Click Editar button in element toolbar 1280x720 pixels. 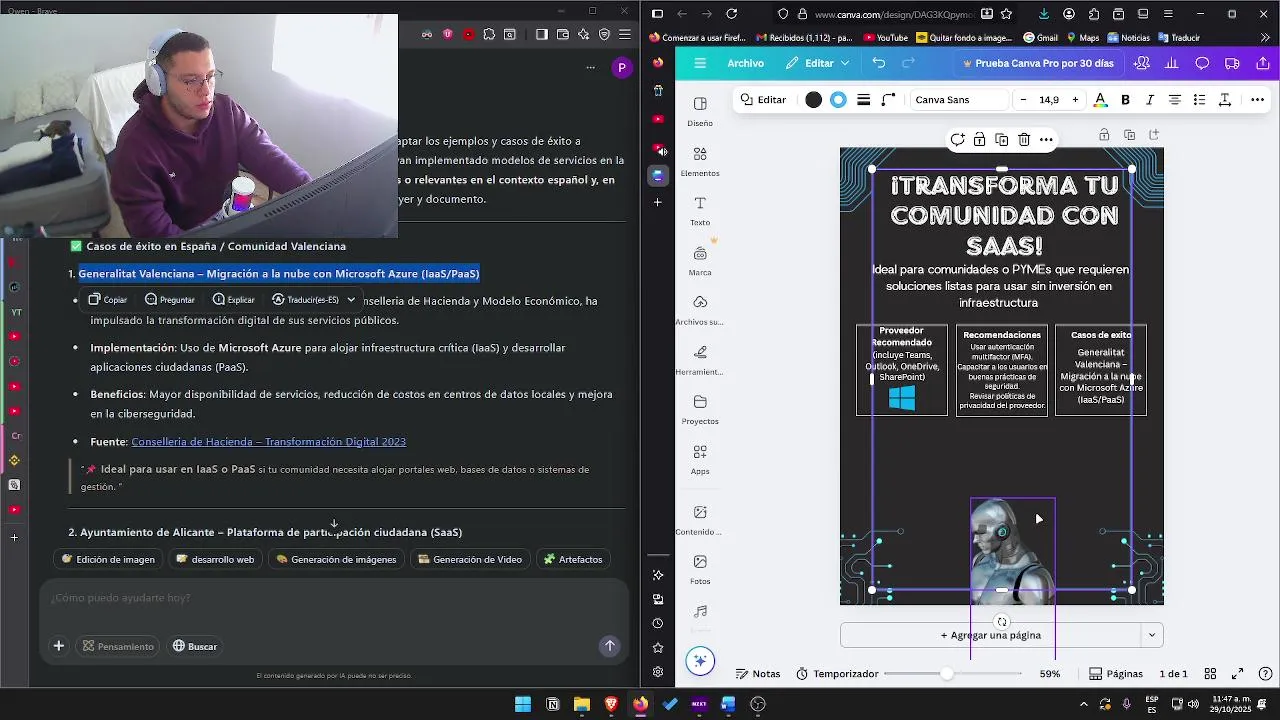[x=763, y=100]
